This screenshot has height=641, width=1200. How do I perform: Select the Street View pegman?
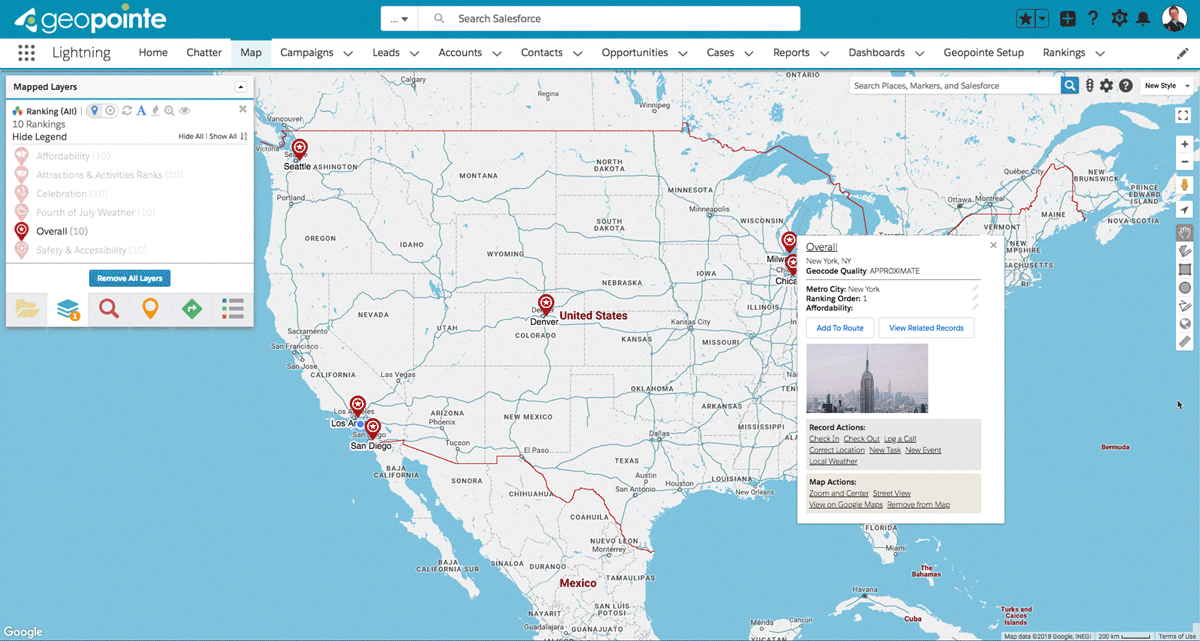coord(1184,186)
